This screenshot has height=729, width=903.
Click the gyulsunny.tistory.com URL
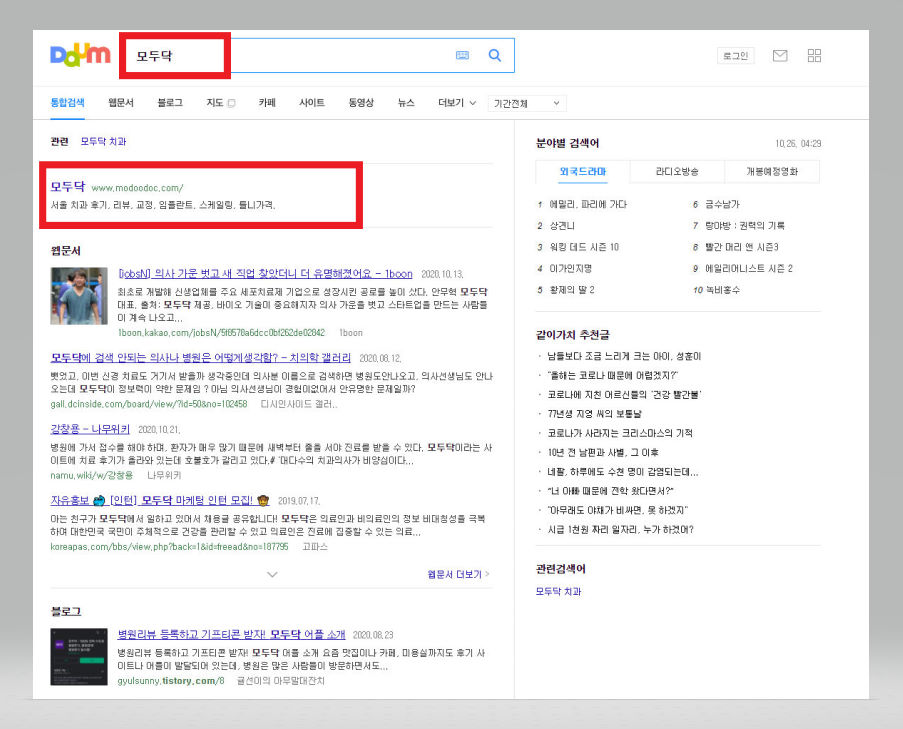(x=170, y=681)
